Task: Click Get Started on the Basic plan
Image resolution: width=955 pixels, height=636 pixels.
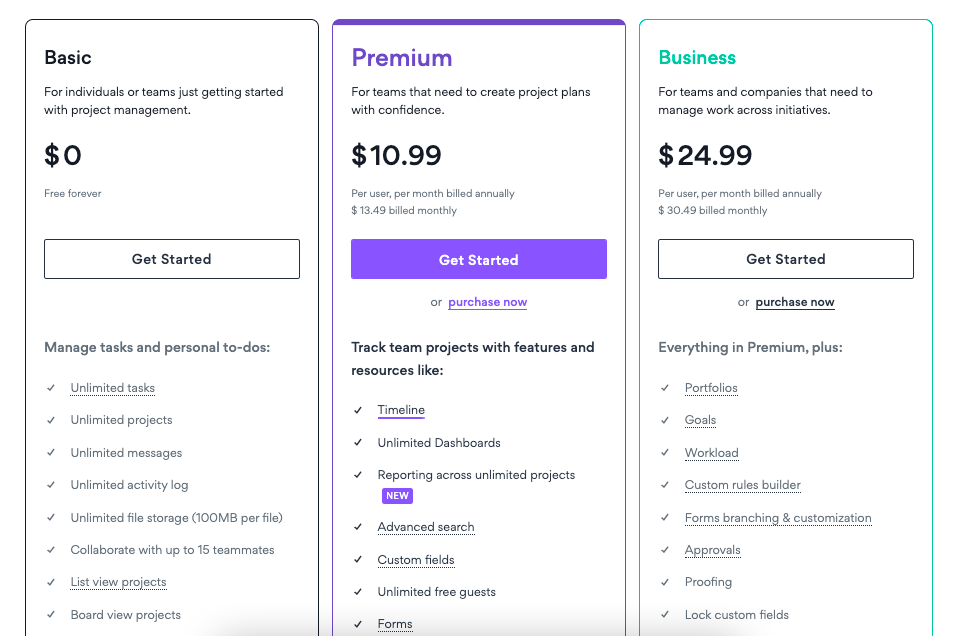Action: pyautogui.click(x=171, y=258)
